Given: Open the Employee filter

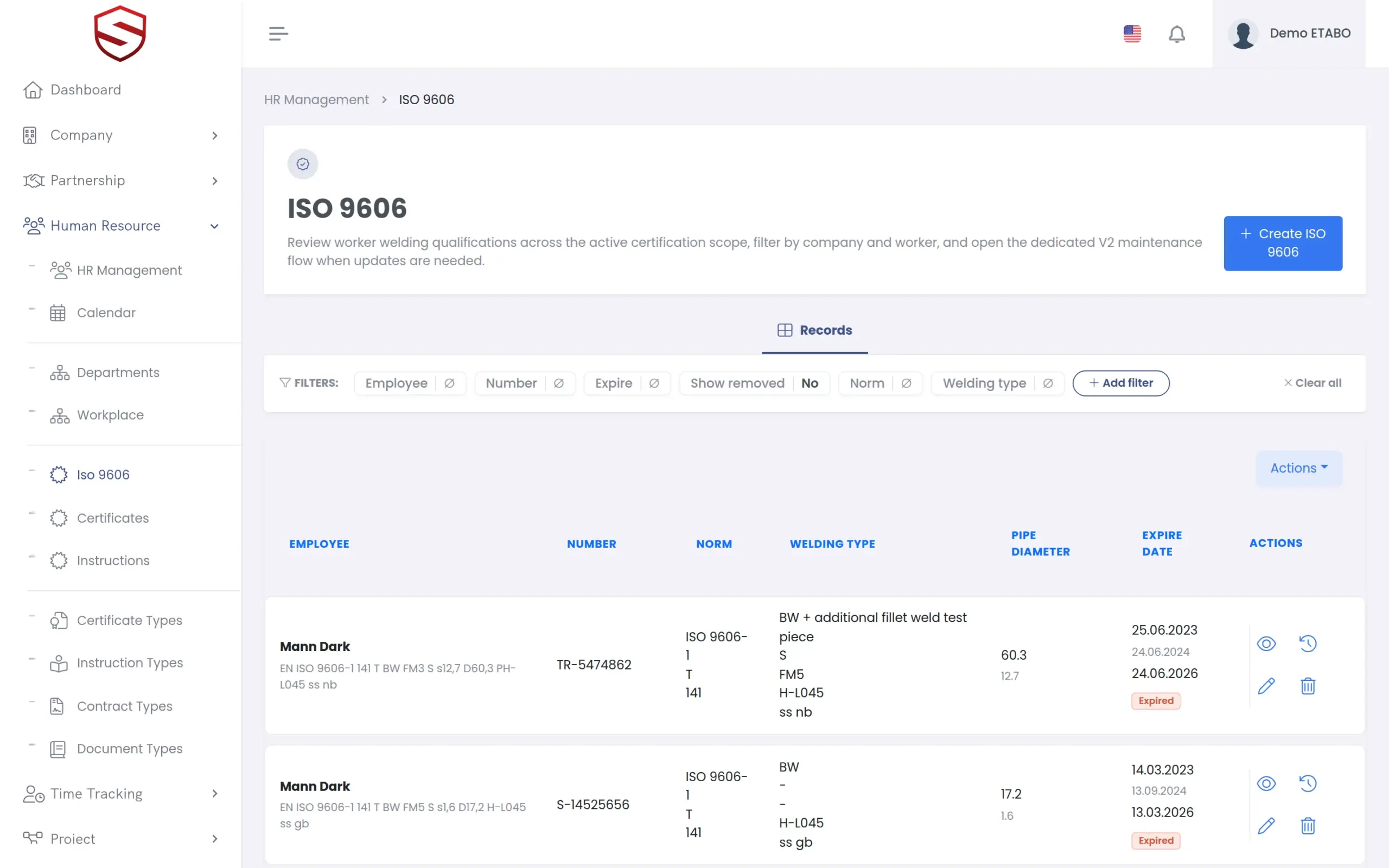Looking at the screenshot, I should pos(410,384).
